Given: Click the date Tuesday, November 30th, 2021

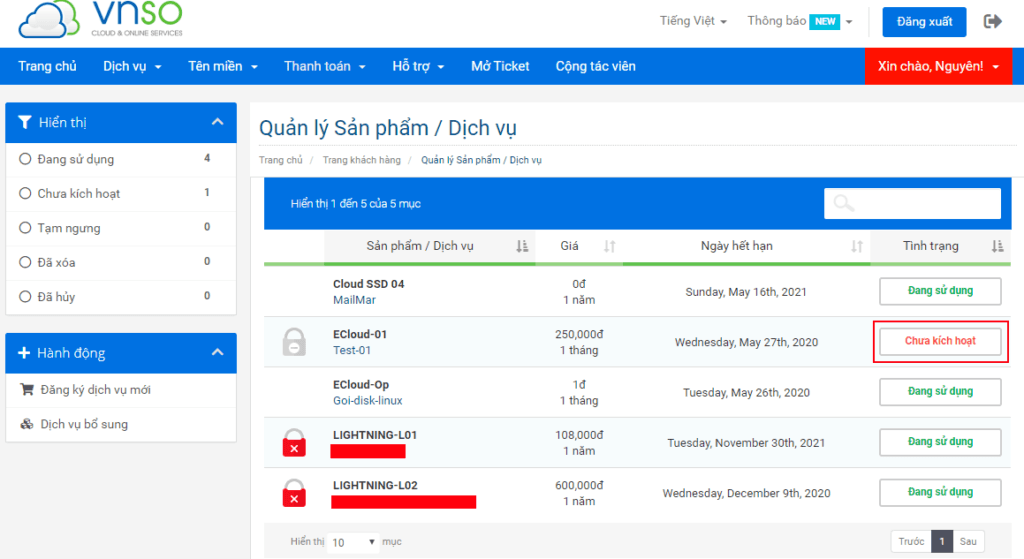Looking at the screenshot, I should [x=746, y=443].
